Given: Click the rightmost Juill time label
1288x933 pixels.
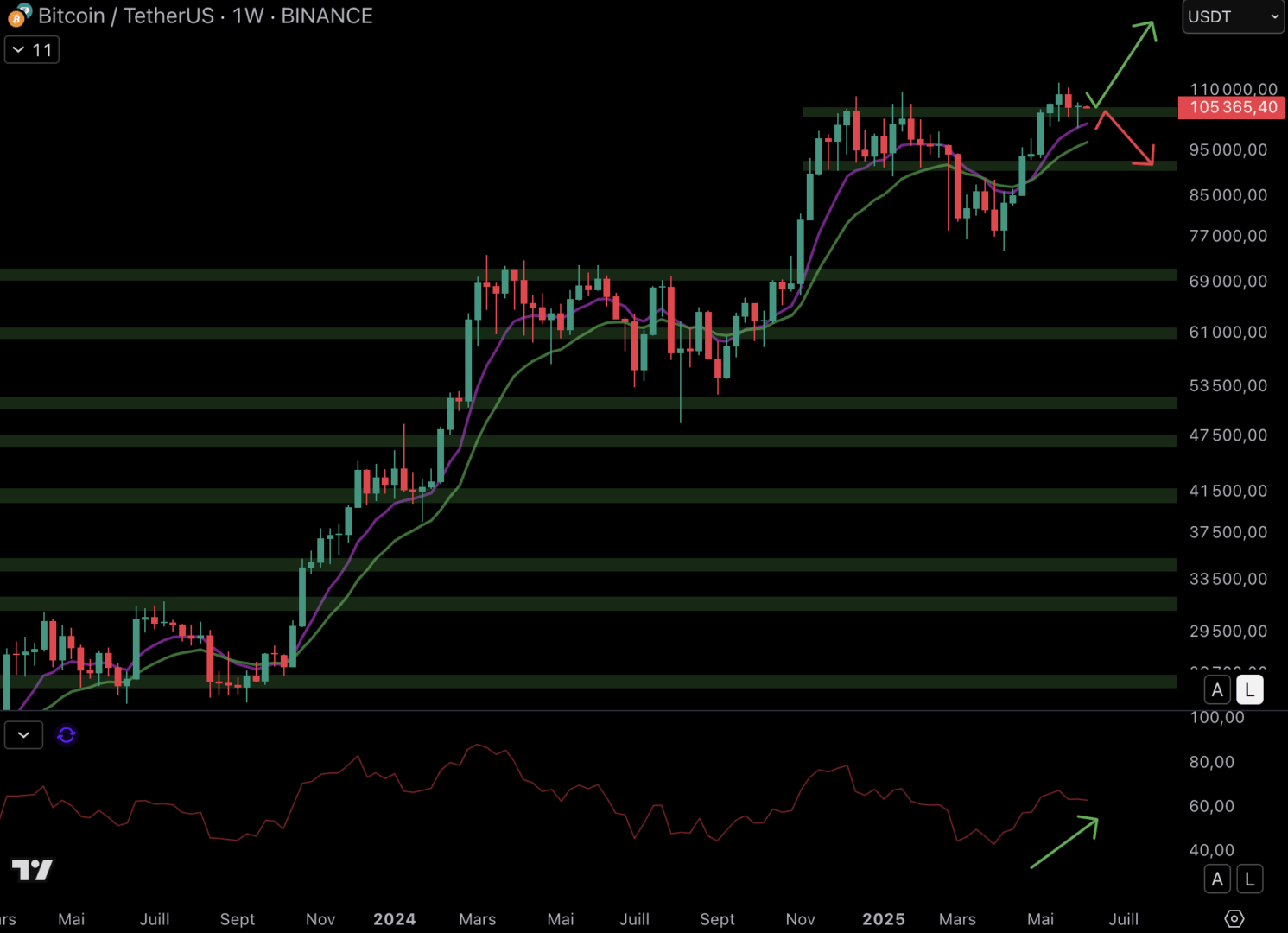Looking at the screenshot, I should coord(1124,919).
